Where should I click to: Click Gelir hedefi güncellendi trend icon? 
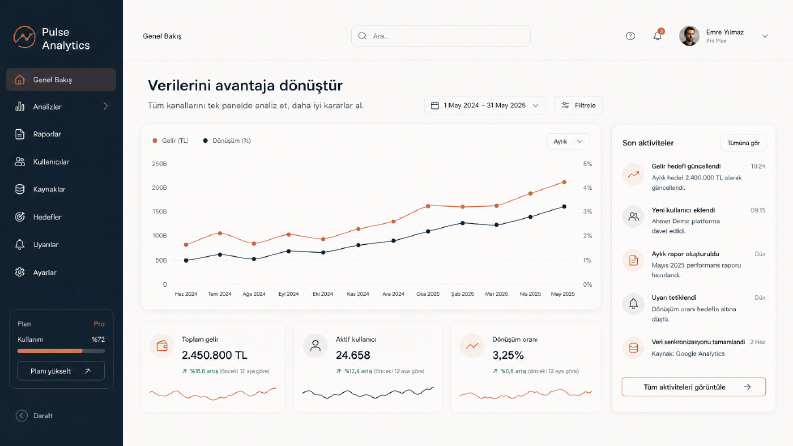pyautogui.click(x=633, y=174)
